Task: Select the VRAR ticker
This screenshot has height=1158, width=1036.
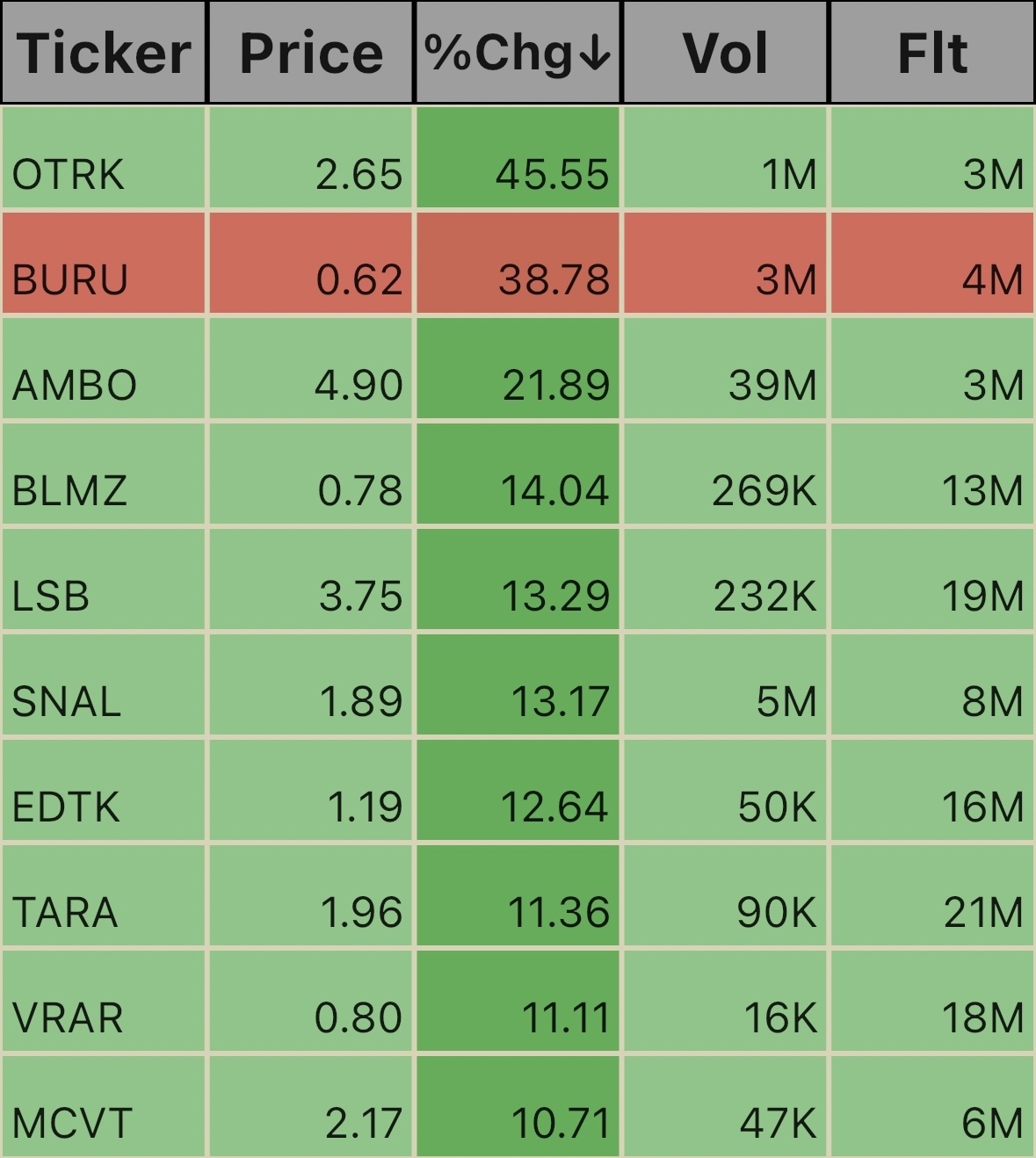Action: pos(68,1017)
